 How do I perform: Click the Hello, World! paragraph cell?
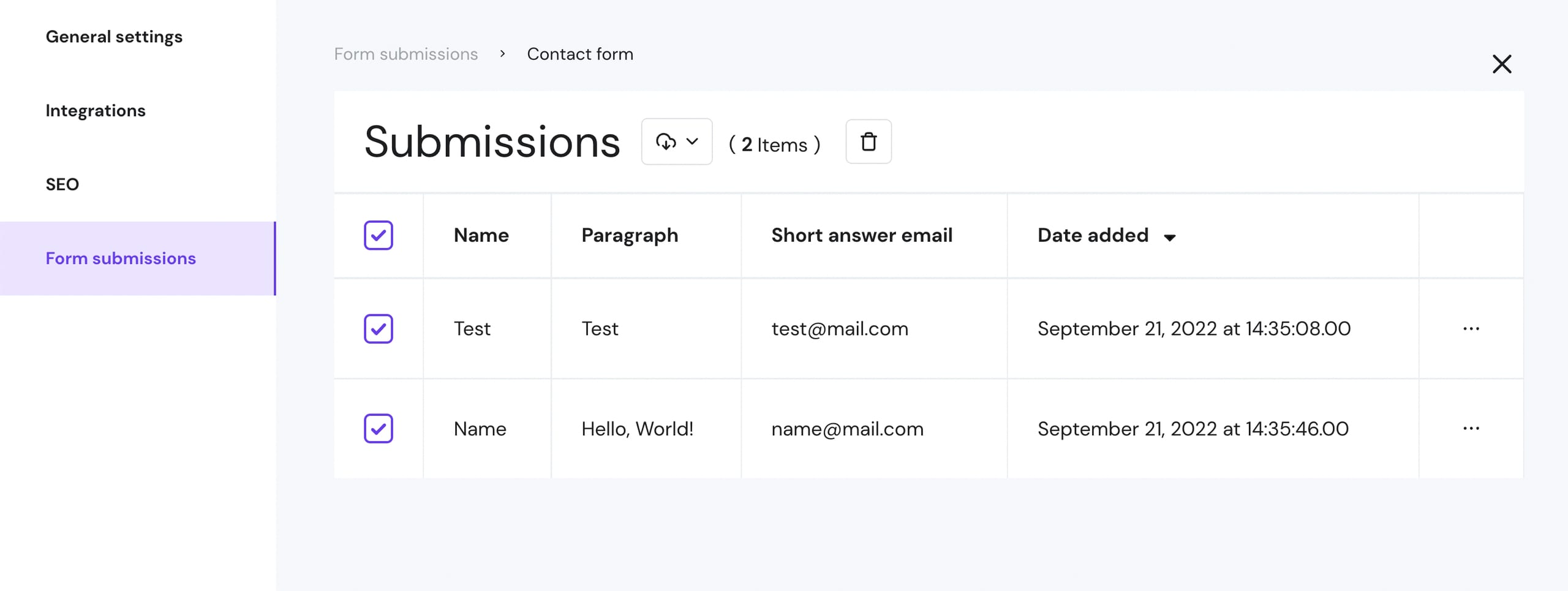pos(637,429)
